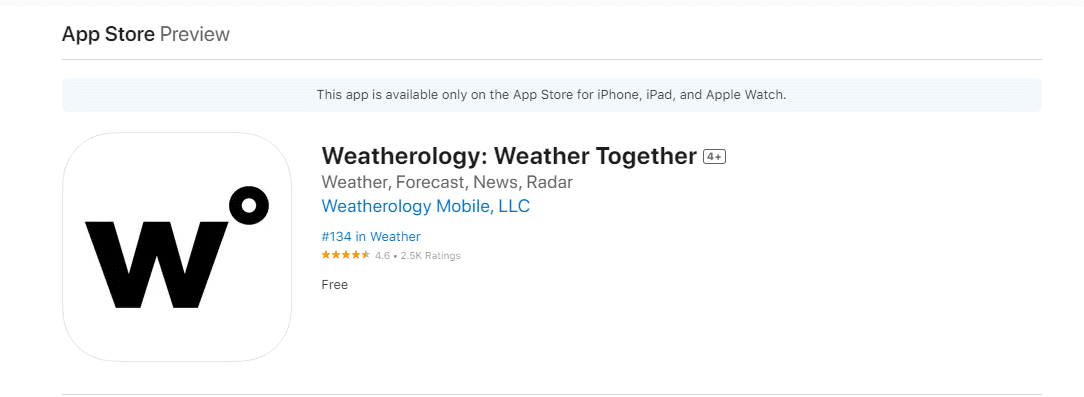The image size is (1084, 397).
Task: Open the #134 in Weather chart link
Action: [371, 237]
